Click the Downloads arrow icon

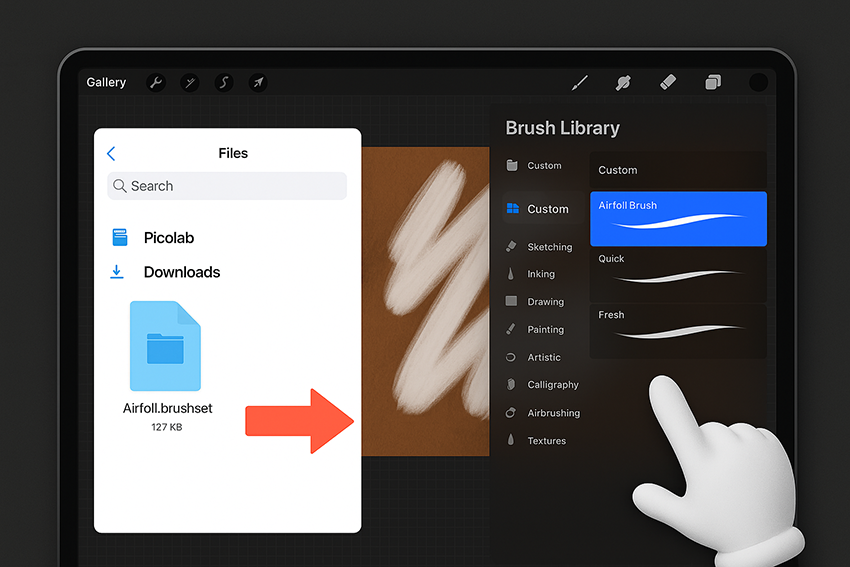(x=117, y=272)
